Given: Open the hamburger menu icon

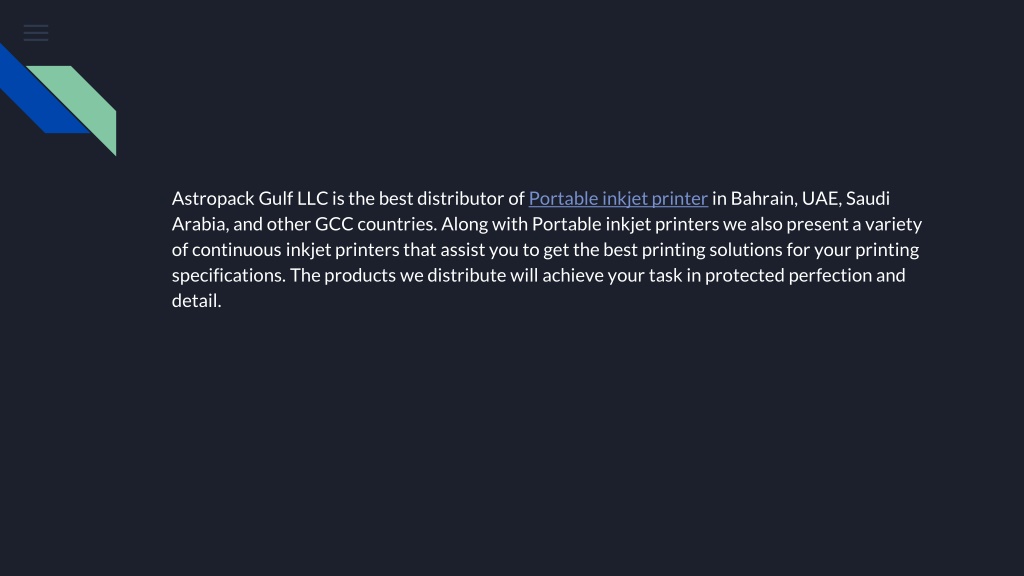Looking at the screenshot, I should [x=36, y=33].
